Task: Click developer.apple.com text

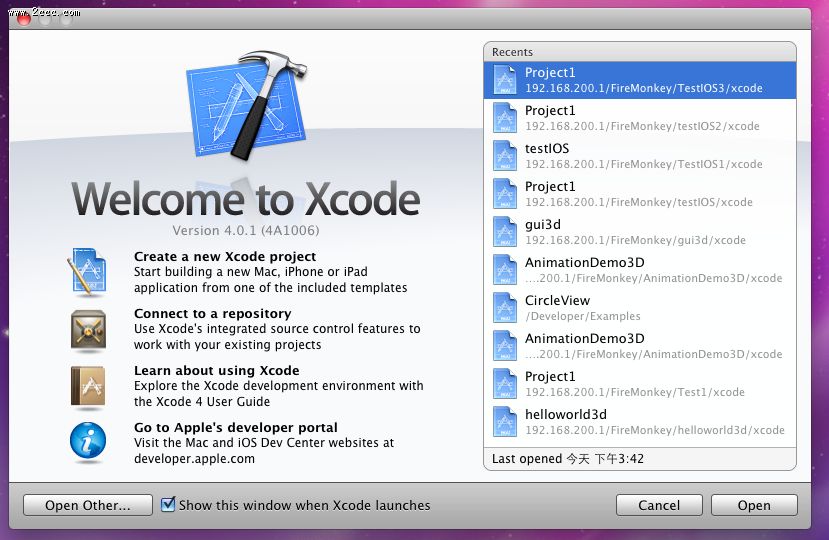Action: tap(194, 459)
